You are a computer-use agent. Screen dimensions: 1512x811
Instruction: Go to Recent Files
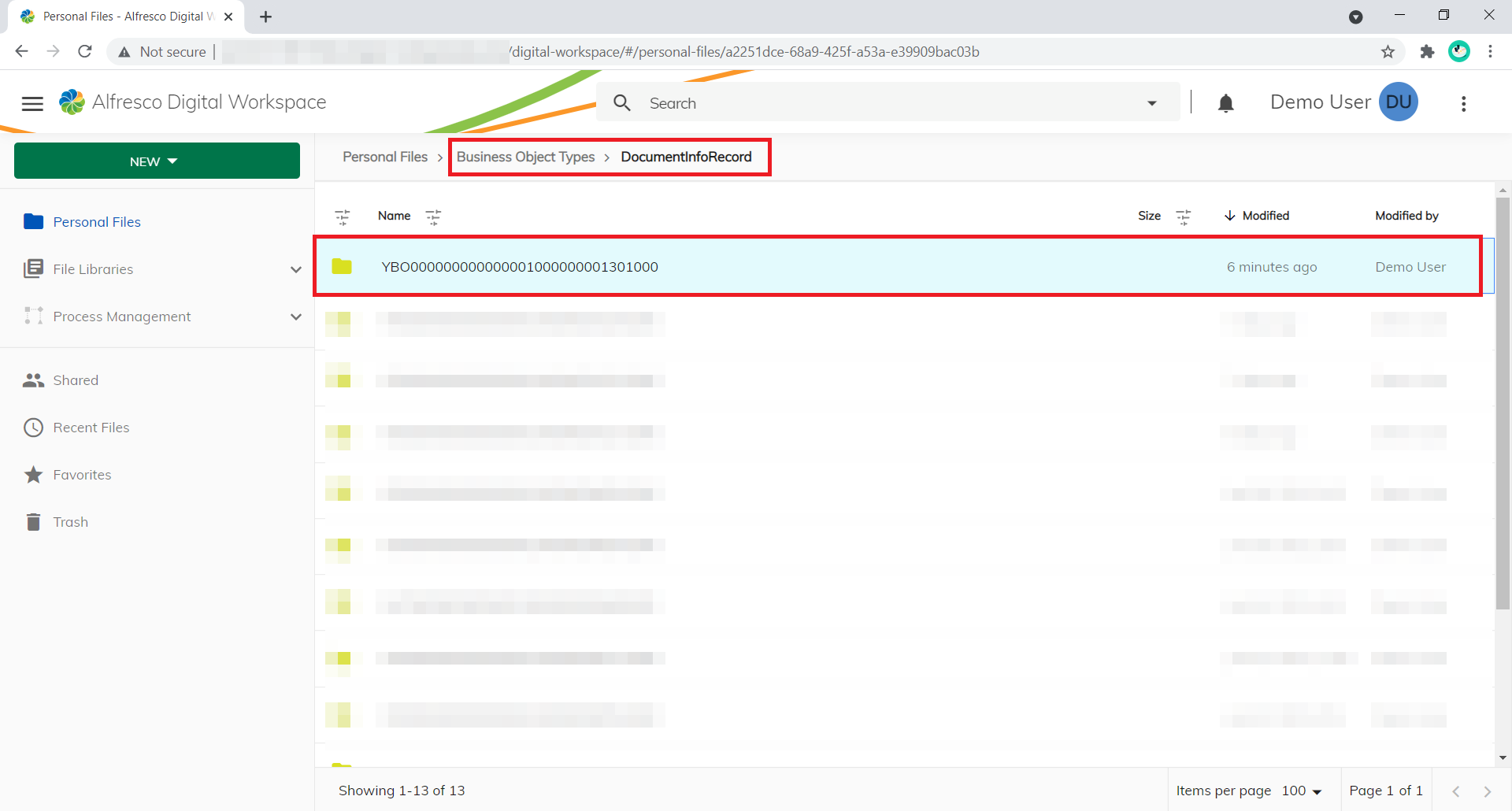tap(91, 428)
